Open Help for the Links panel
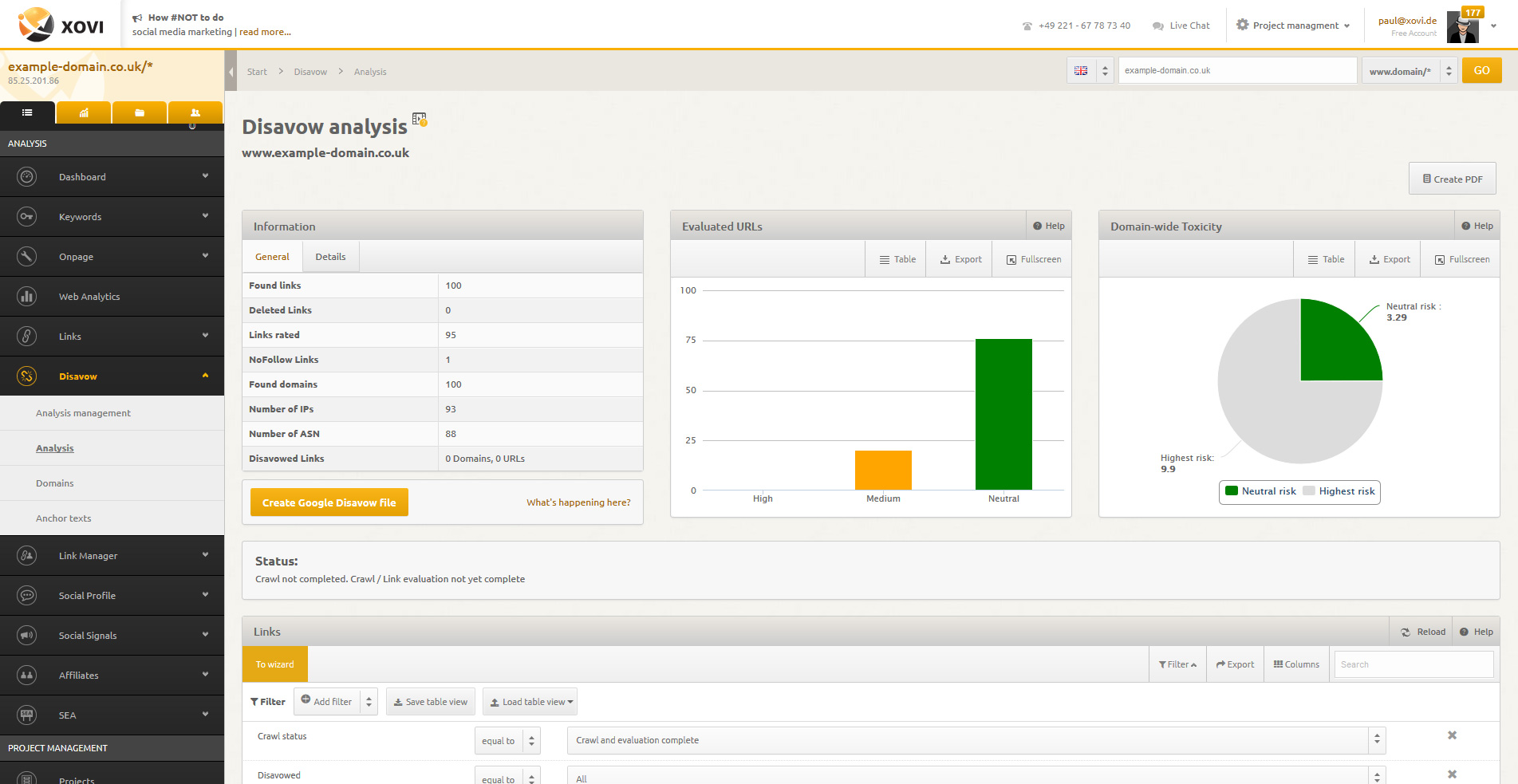 tap(1477, 632)
